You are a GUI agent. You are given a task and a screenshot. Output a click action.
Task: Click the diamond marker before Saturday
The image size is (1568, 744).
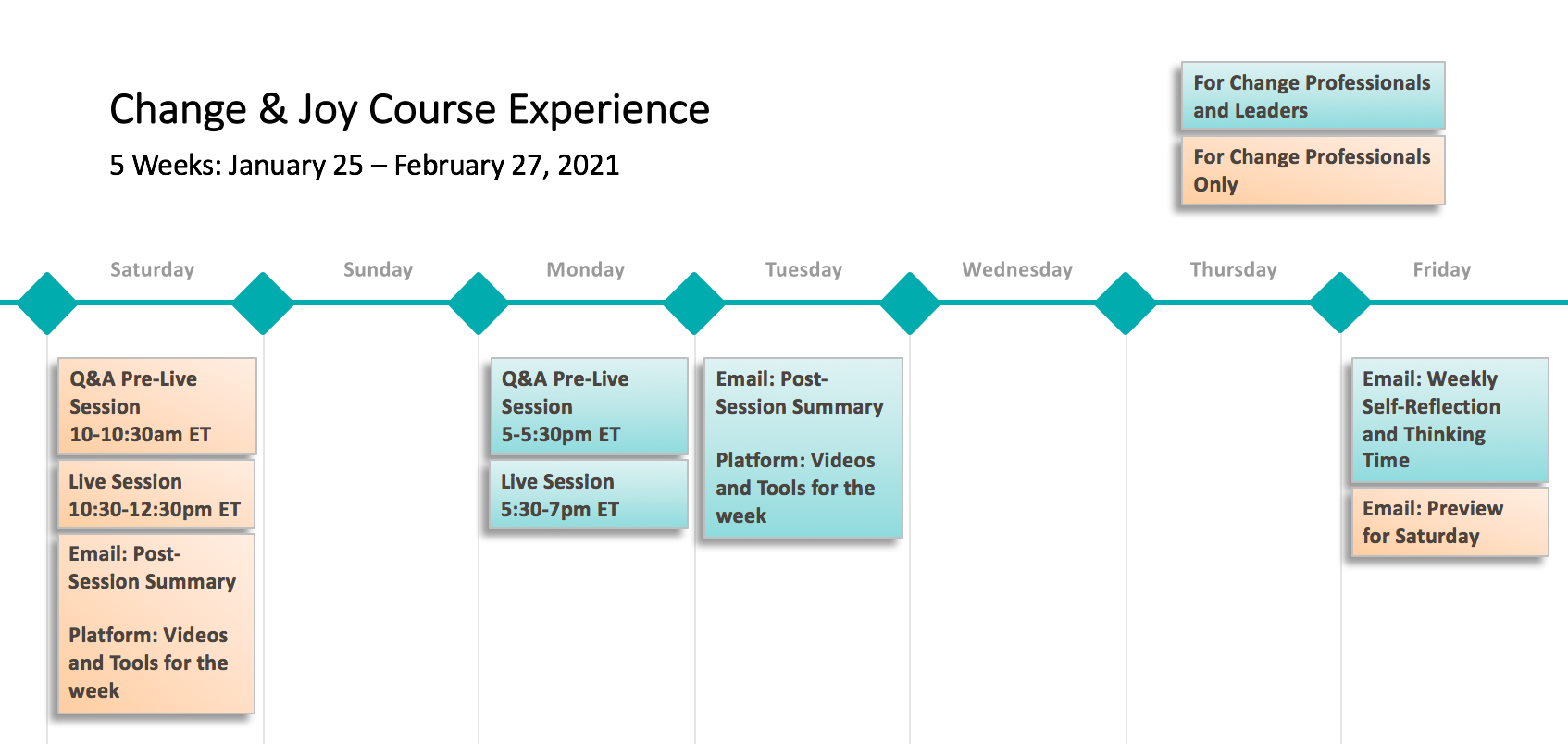[46, 303]
